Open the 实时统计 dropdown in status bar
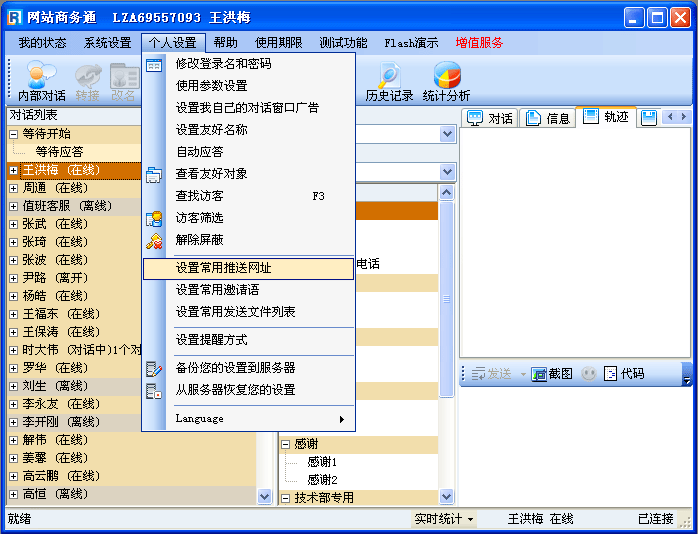This screenshot has height=534, width=698. coord(444,519)
